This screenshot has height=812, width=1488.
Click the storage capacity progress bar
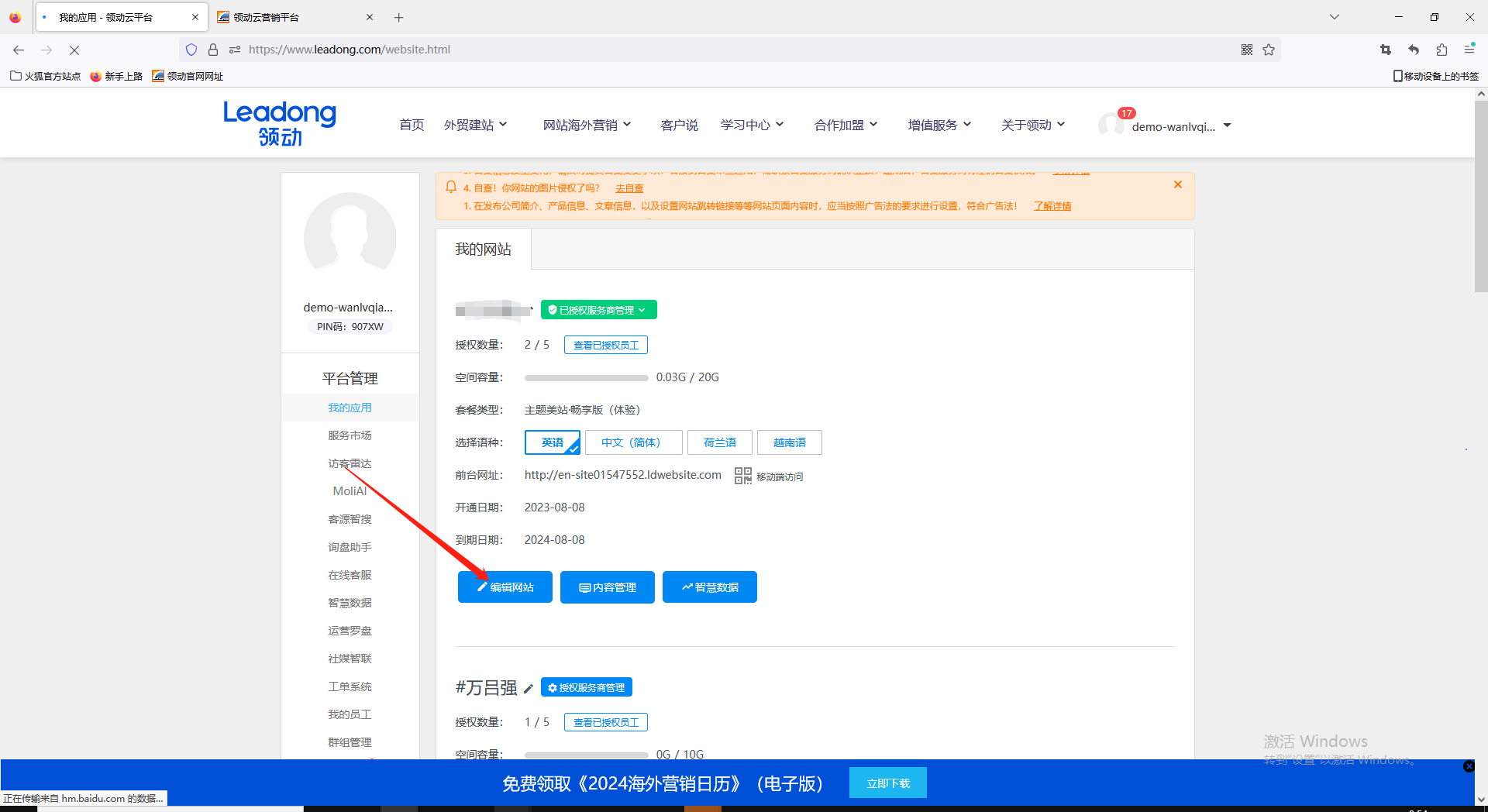tap(587, 377)
